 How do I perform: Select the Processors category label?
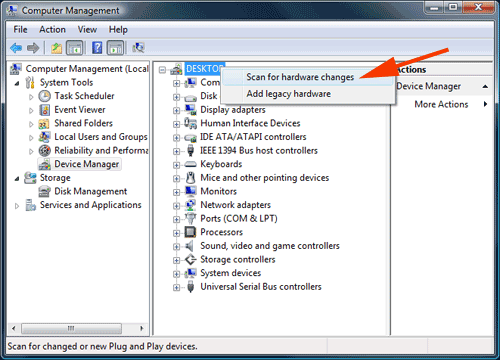click(221, 232)
